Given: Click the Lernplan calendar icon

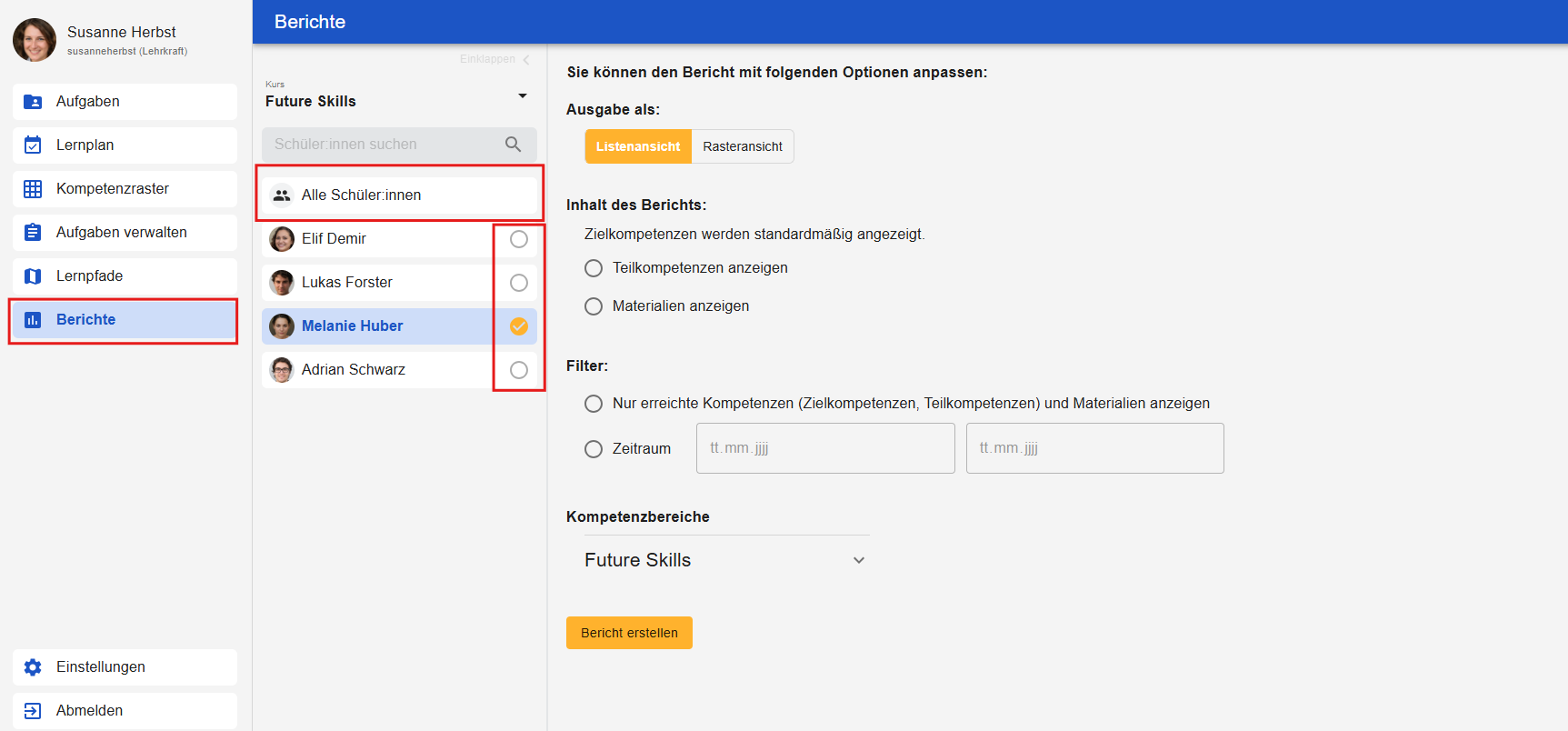Looking at the screenshot, I should tap(33, 145).
